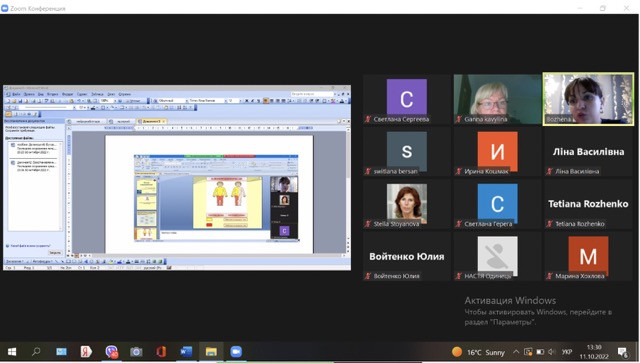Select the large Ліна Василівна name tile
The height and width of the screenshot is (363, 640).
(588, 151)
